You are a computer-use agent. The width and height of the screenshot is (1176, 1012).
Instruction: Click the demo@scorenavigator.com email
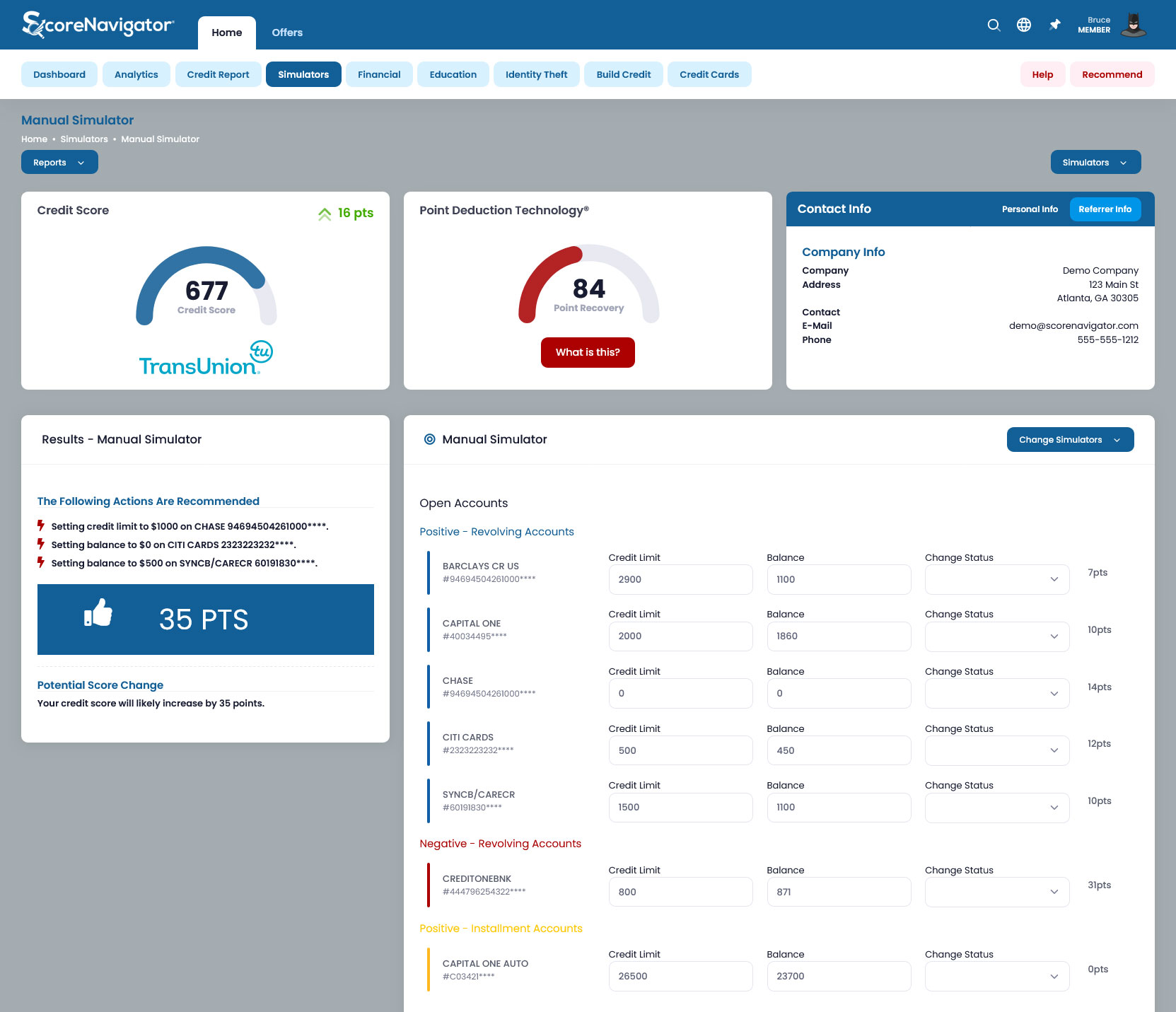1073,326
